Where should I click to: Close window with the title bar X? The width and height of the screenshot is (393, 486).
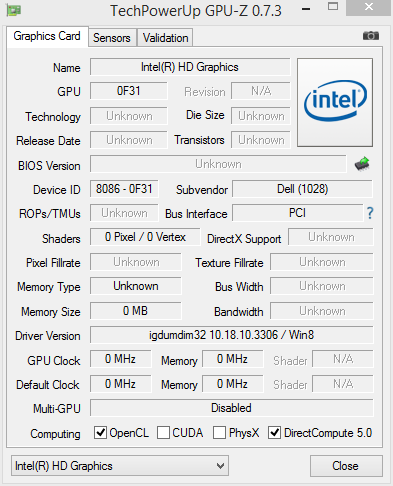click(x=369, y=7)
